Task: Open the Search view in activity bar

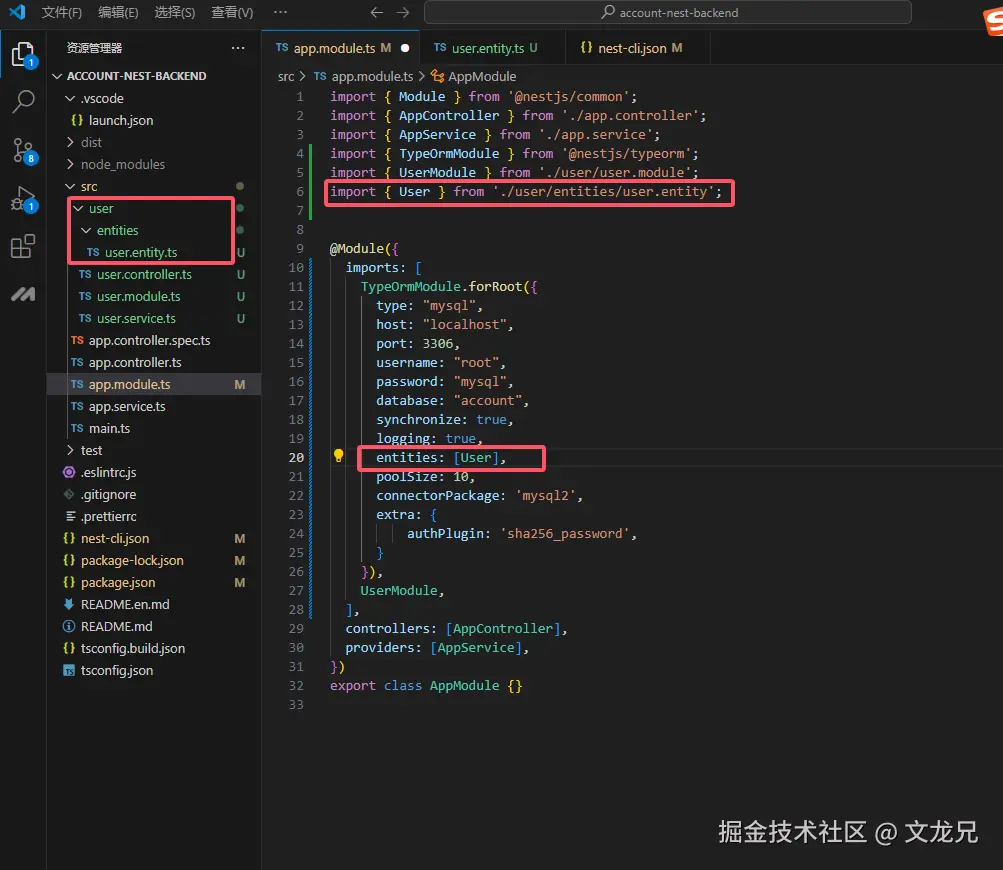Action: [23, 101]
